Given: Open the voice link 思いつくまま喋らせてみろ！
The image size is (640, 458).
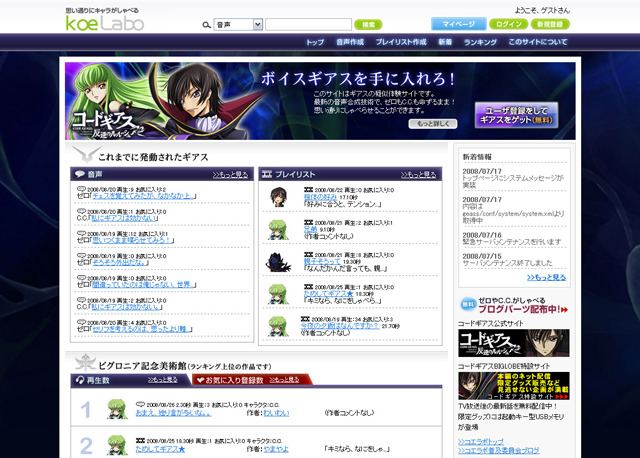Looking at the screenshot, I should click(x=131, y=240).
